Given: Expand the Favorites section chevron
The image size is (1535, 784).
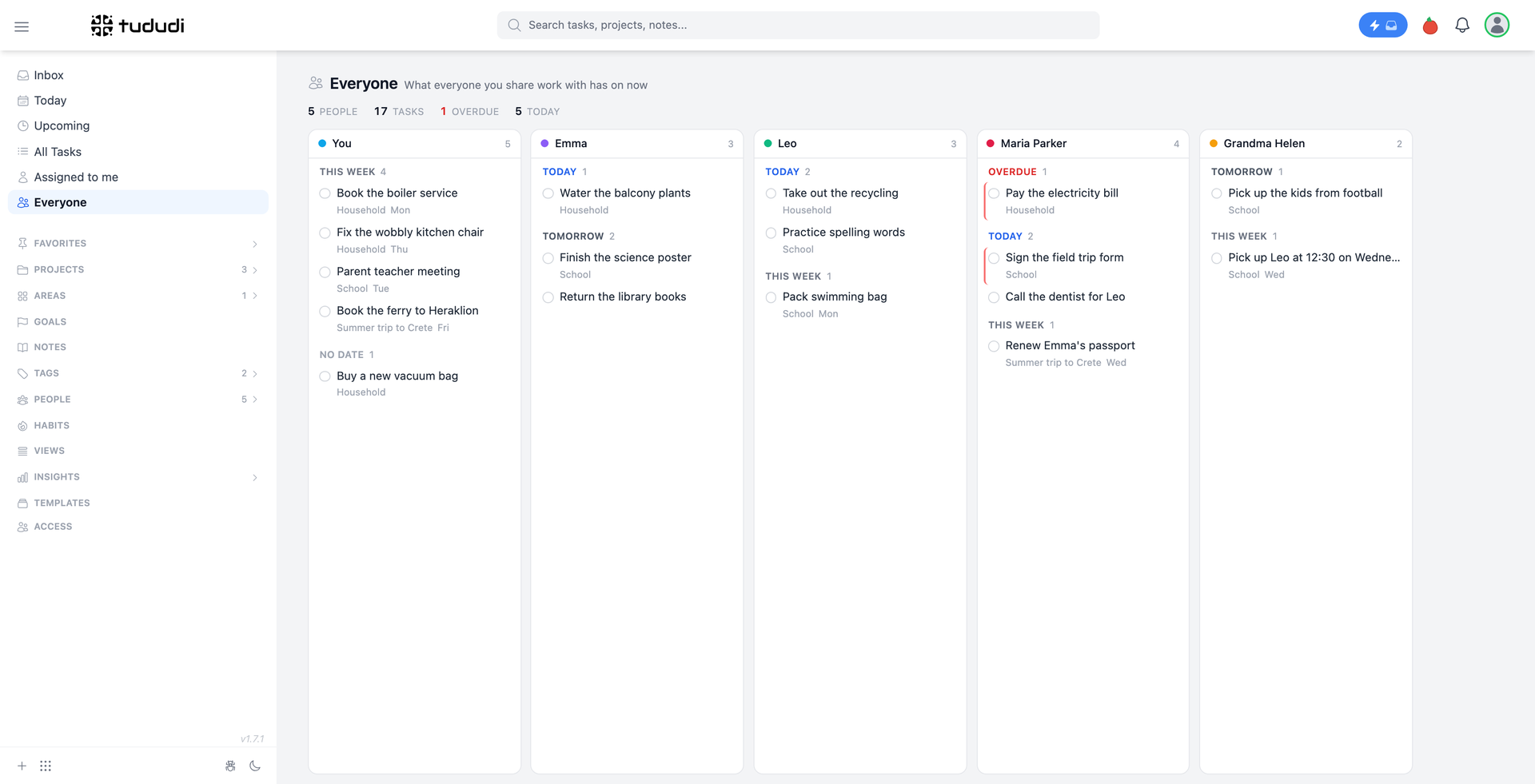Looking at the screenshot, I should [x=255, y=244].
